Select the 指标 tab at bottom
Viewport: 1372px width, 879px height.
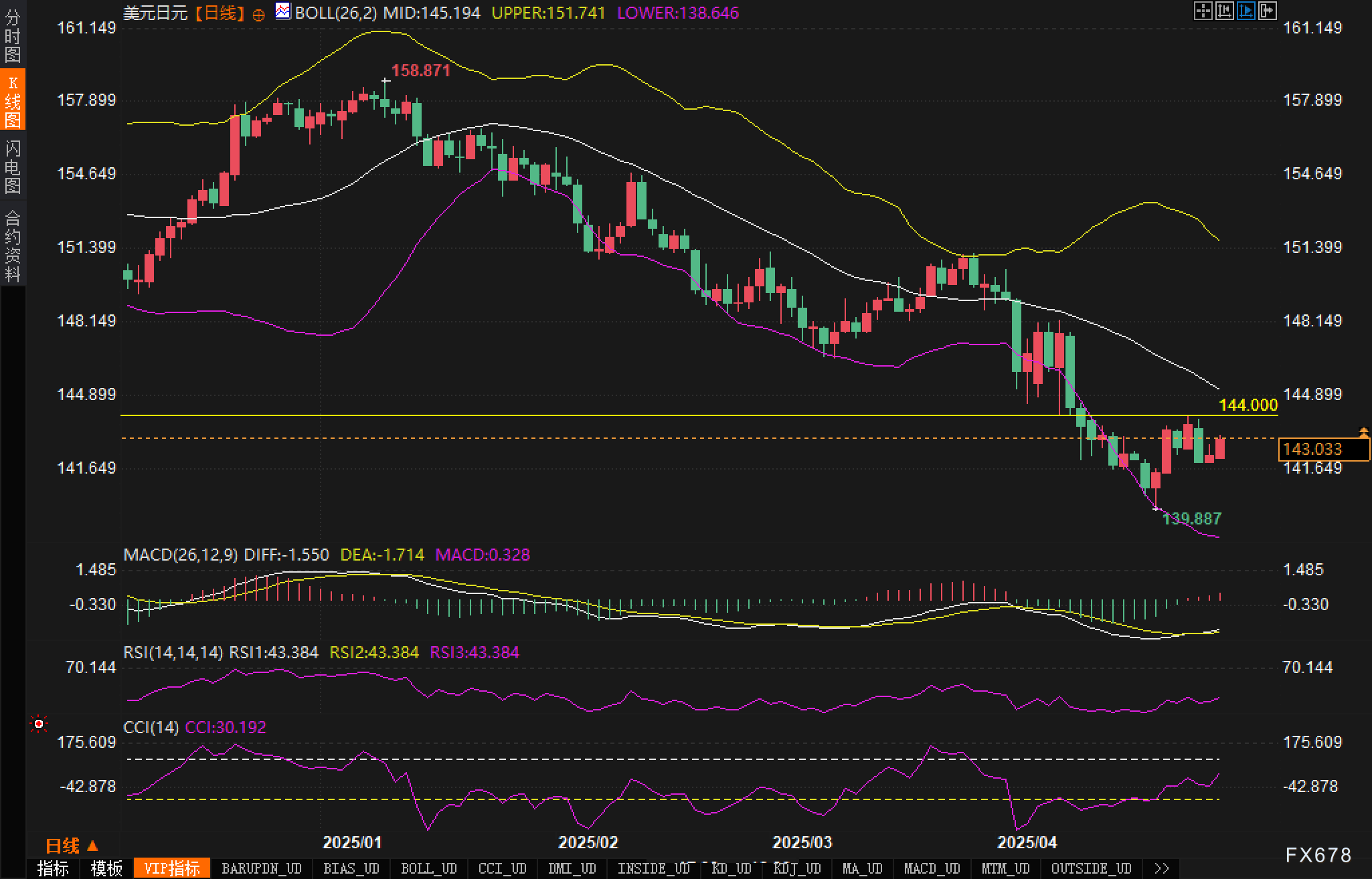click(53, 868)
